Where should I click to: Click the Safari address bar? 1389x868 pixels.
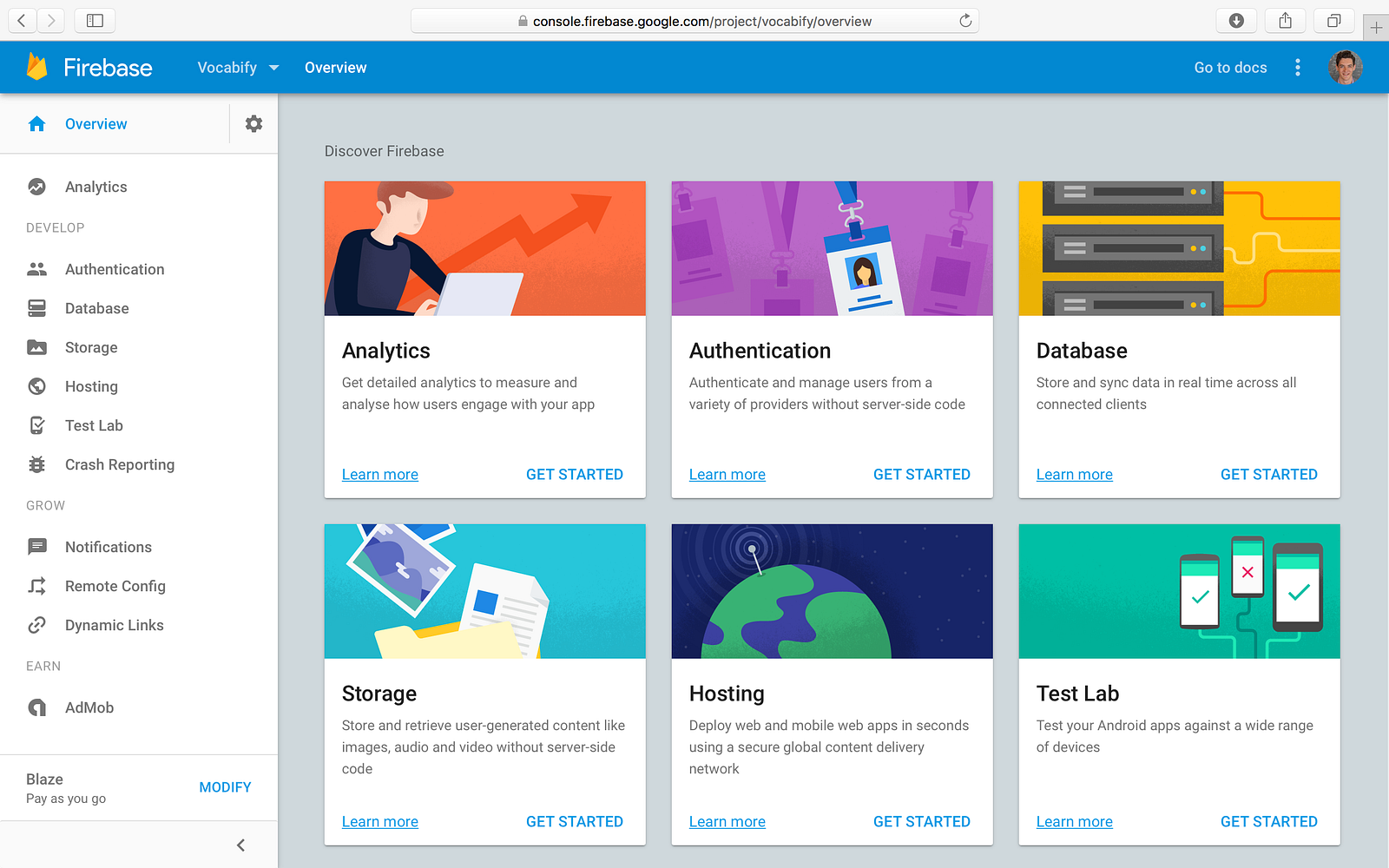pos(694,21)
